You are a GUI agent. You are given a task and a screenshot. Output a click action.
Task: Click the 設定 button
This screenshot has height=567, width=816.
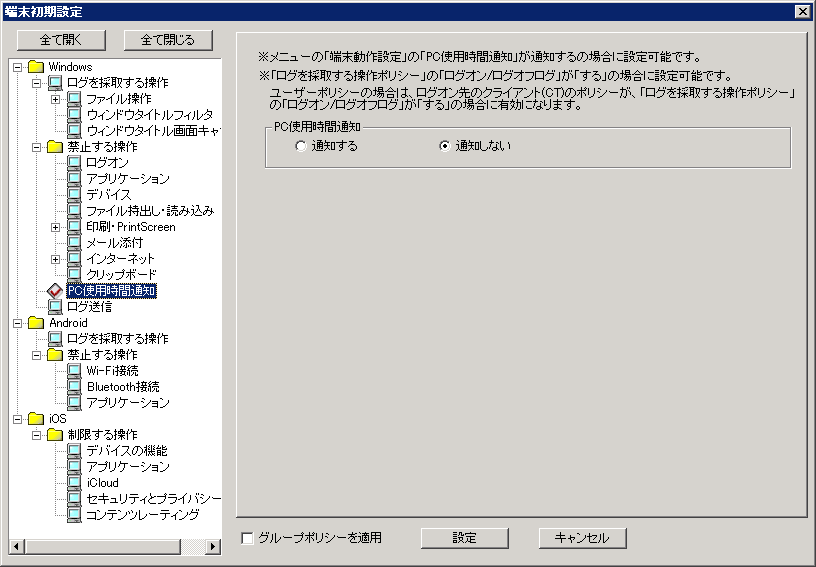coord(464,538)
